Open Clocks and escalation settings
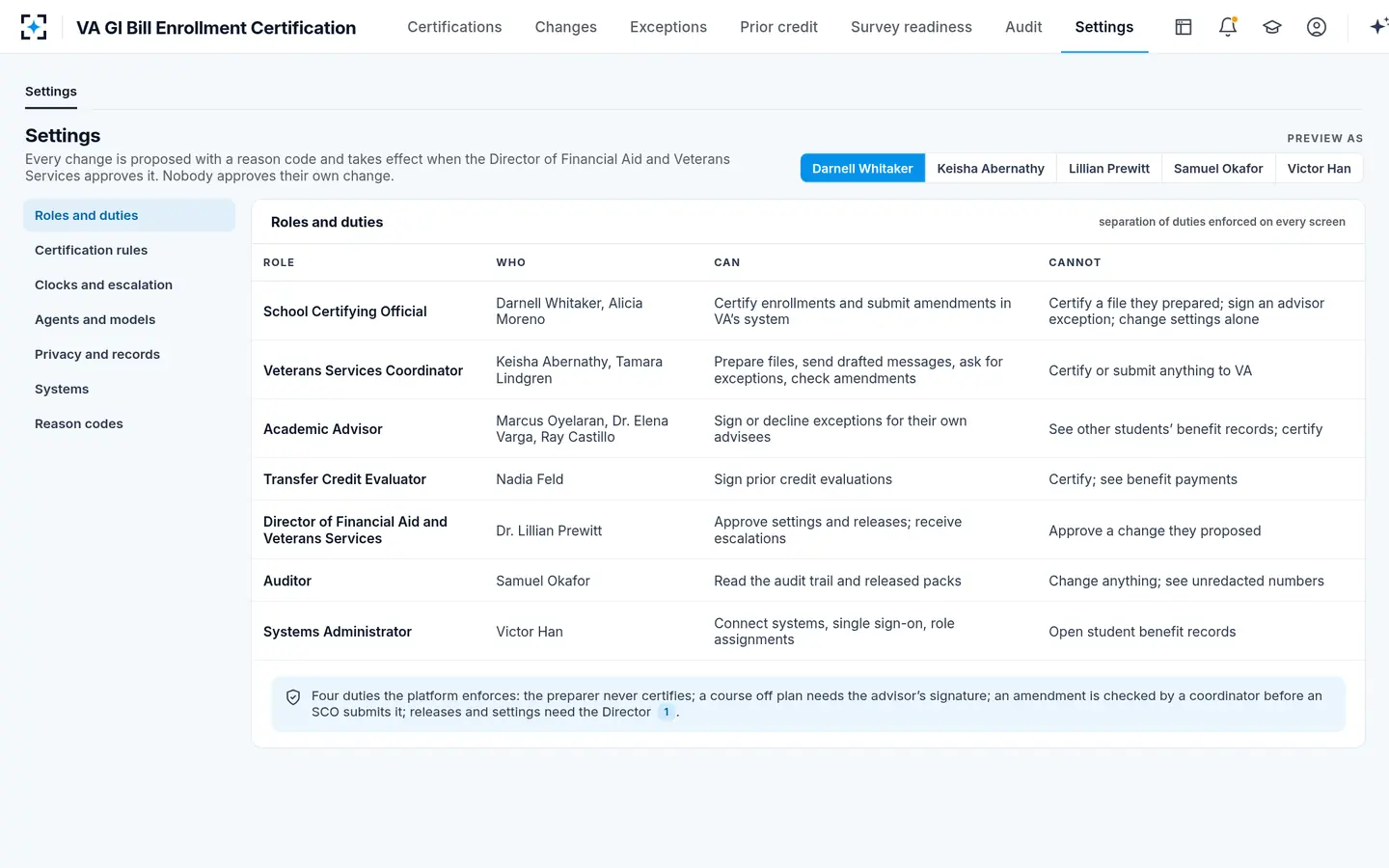This screenshot has height=868, width=1389. tap(129, 285)
